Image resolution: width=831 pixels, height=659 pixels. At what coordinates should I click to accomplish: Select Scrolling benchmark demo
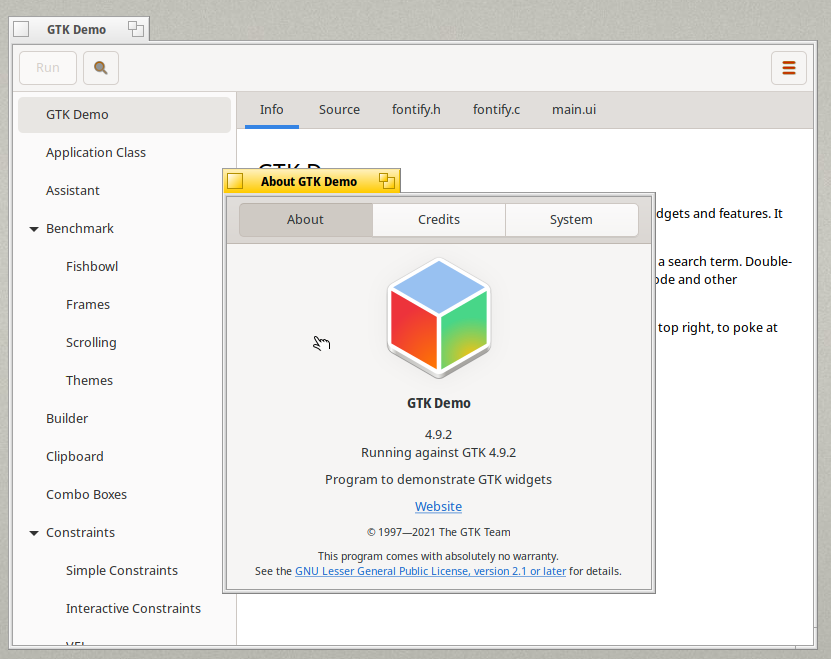[125, 342]
